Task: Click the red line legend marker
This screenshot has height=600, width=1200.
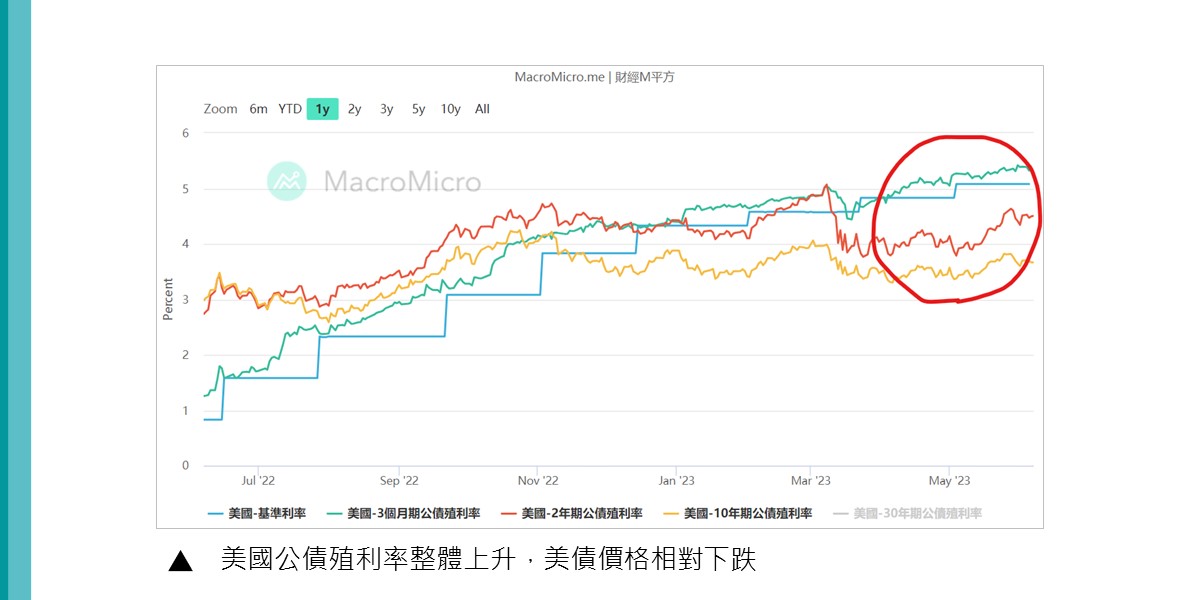Action: coord(508,513)
